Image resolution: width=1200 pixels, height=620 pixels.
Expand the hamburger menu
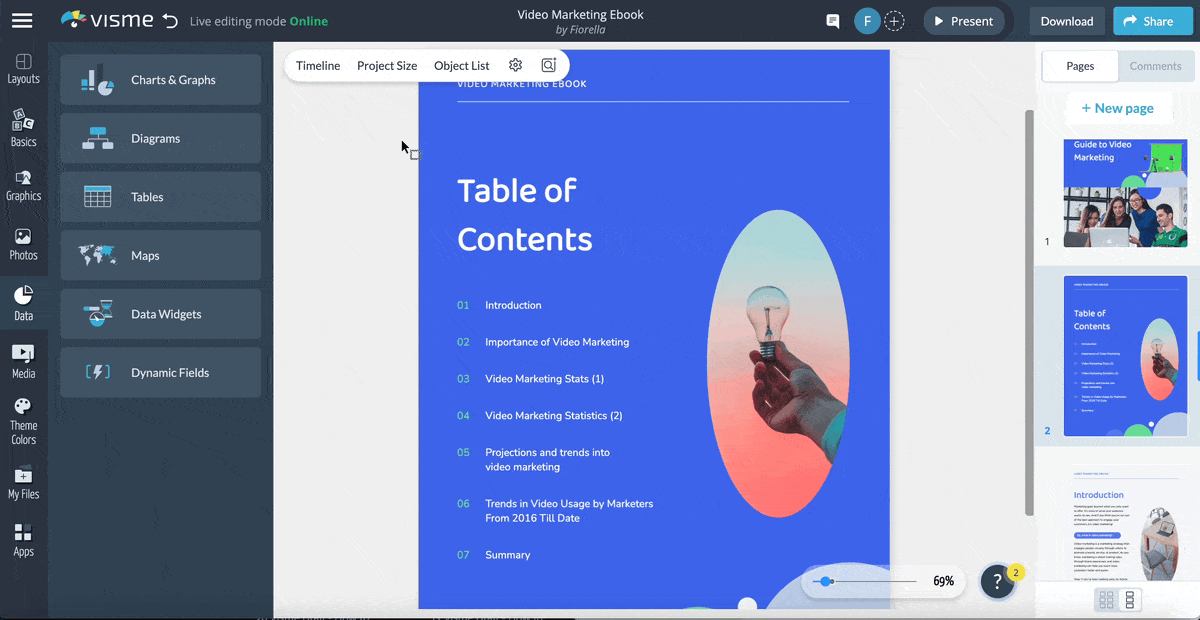(x=22, y=20)
